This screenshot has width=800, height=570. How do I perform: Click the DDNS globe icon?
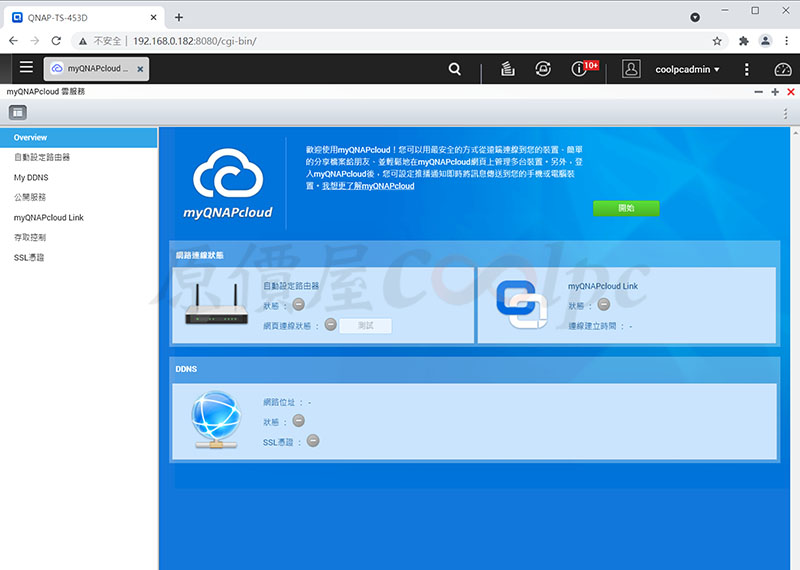216,419
